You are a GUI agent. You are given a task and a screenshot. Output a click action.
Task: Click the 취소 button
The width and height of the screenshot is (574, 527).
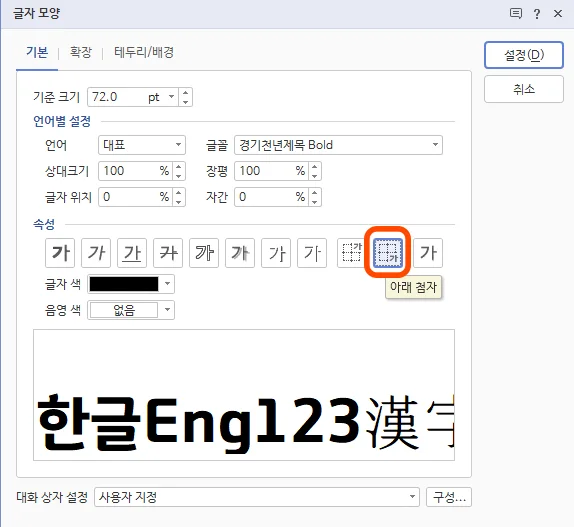tap(524, 89)
